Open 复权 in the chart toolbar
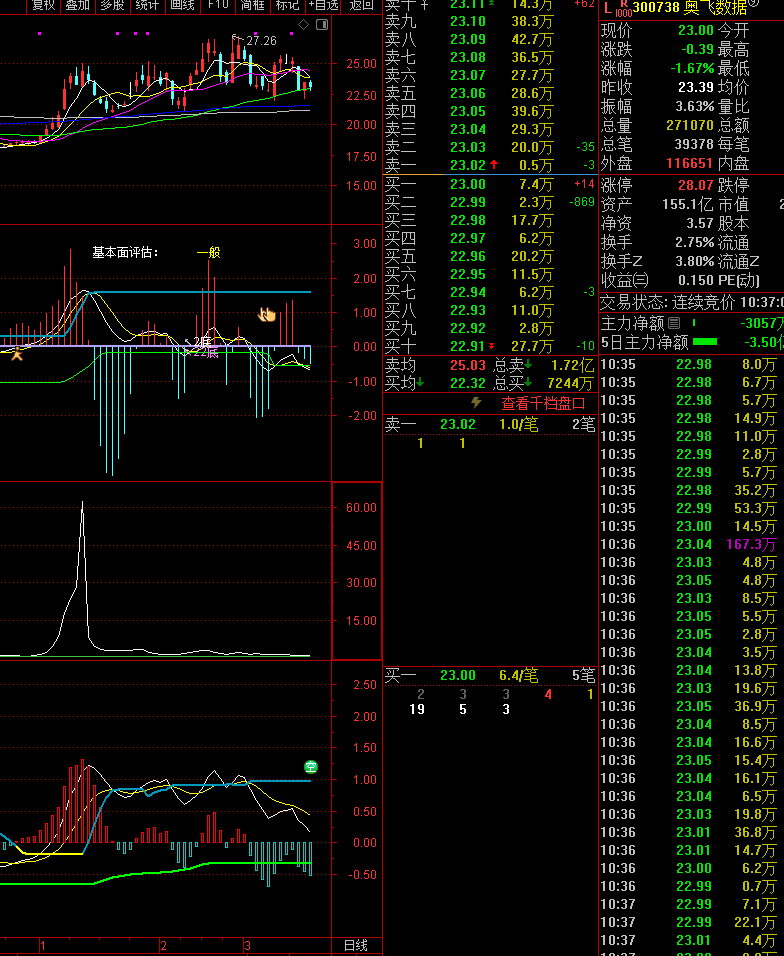 point(43,5)
